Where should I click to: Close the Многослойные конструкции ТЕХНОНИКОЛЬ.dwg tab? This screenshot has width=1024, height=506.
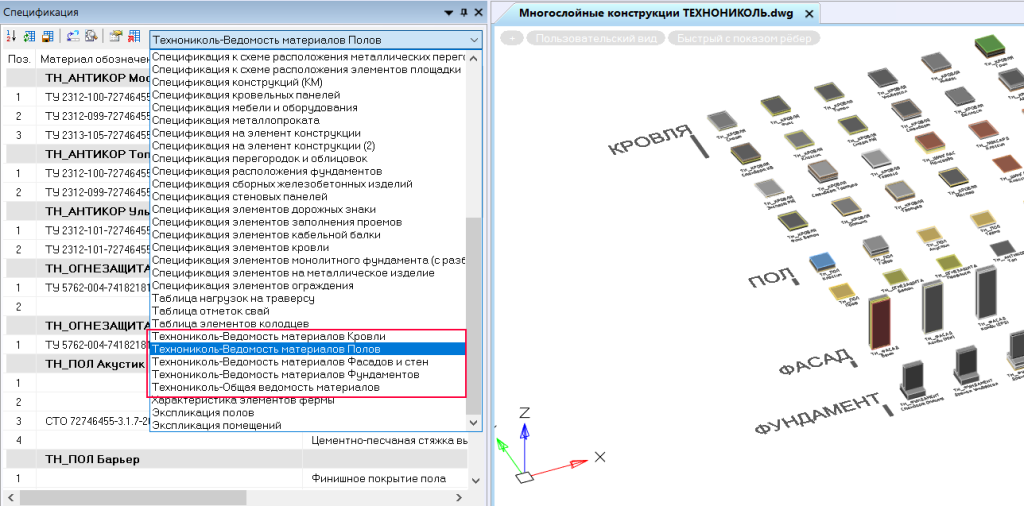(x=809, y=13)
